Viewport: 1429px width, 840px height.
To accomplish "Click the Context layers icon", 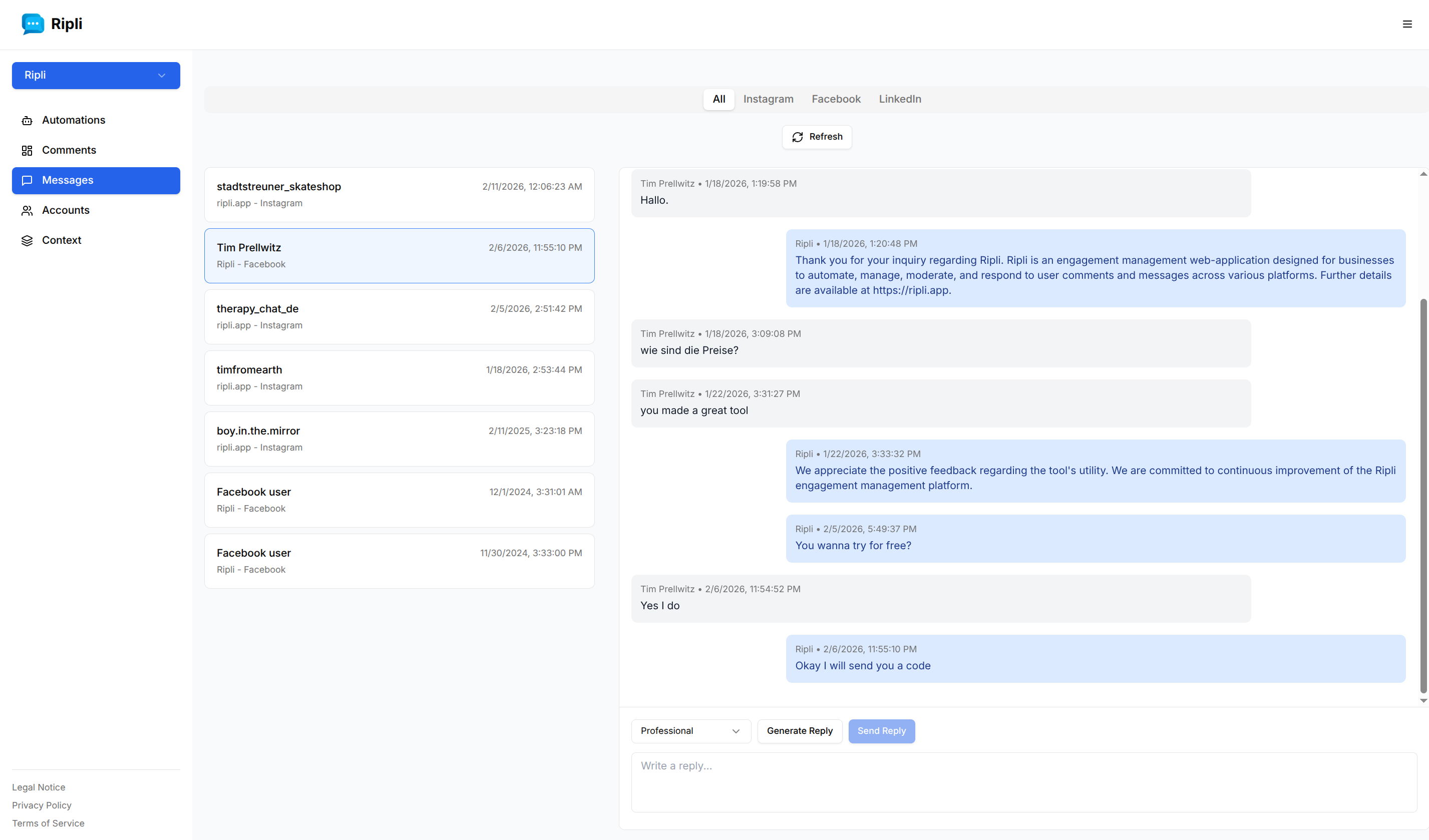I will [x=27, y=240].
